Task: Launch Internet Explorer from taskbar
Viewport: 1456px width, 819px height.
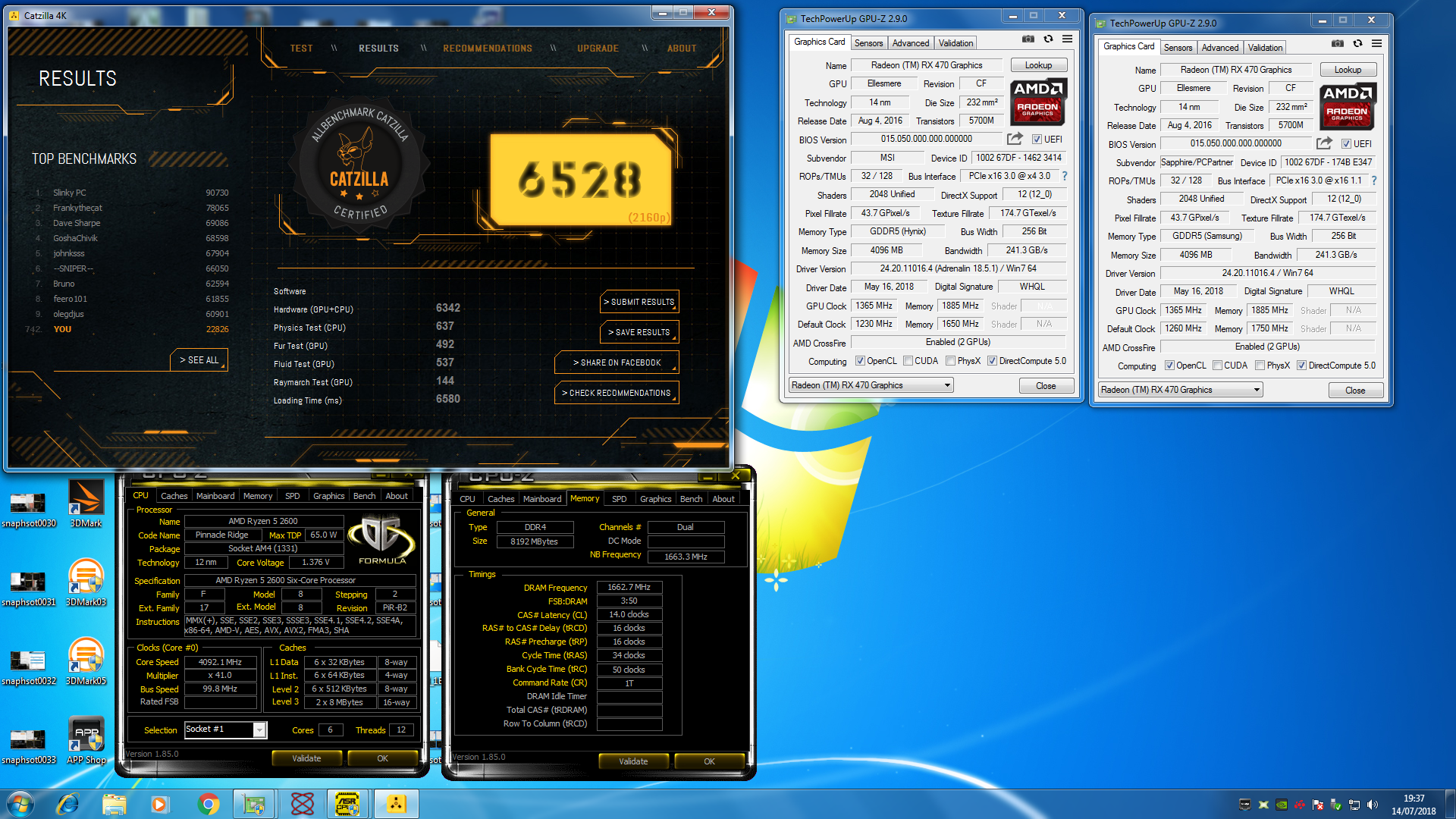Action: [67, 804]
